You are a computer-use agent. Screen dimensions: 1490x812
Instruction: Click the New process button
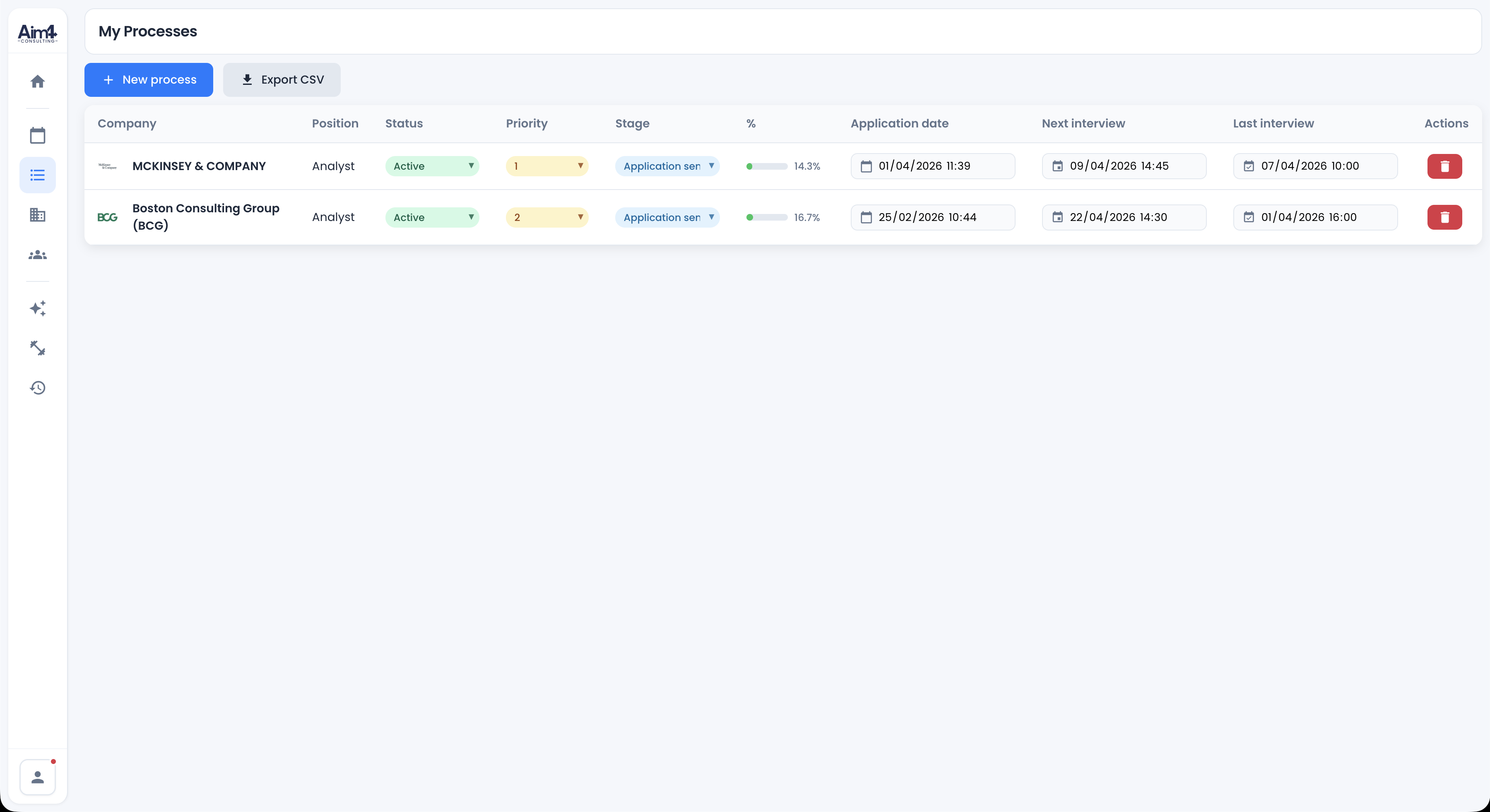coord(149,80)
